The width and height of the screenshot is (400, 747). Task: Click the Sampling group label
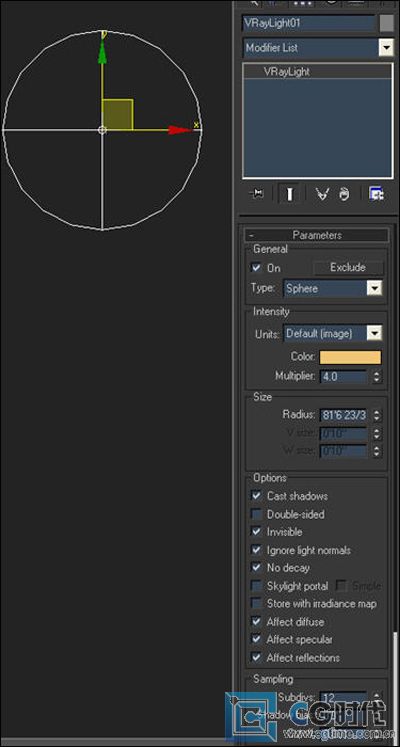[x=273, y=678]
